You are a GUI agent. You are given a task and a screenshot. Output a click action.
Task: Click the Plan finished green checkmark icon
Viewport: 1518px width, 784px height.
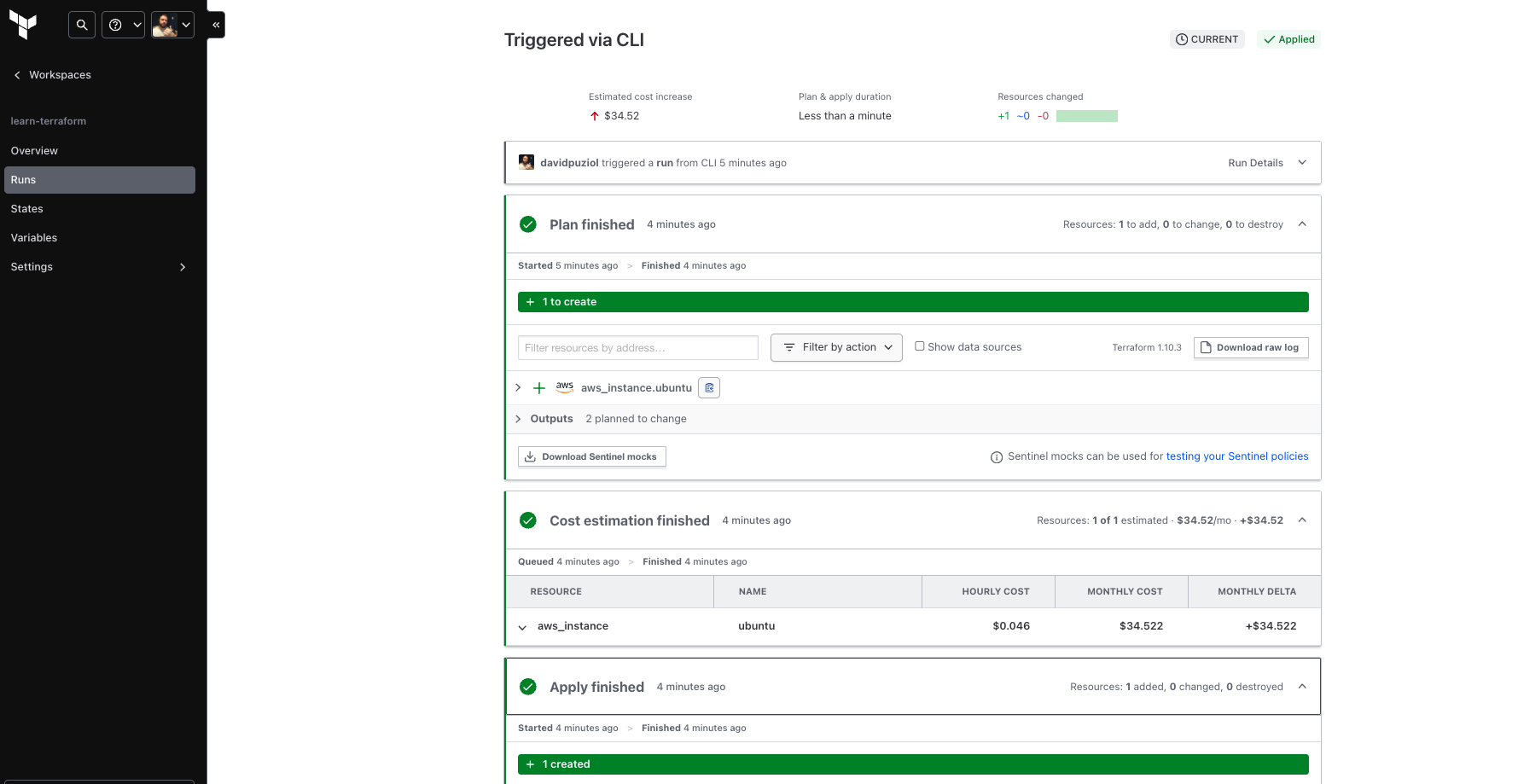(x=528, y=224)
